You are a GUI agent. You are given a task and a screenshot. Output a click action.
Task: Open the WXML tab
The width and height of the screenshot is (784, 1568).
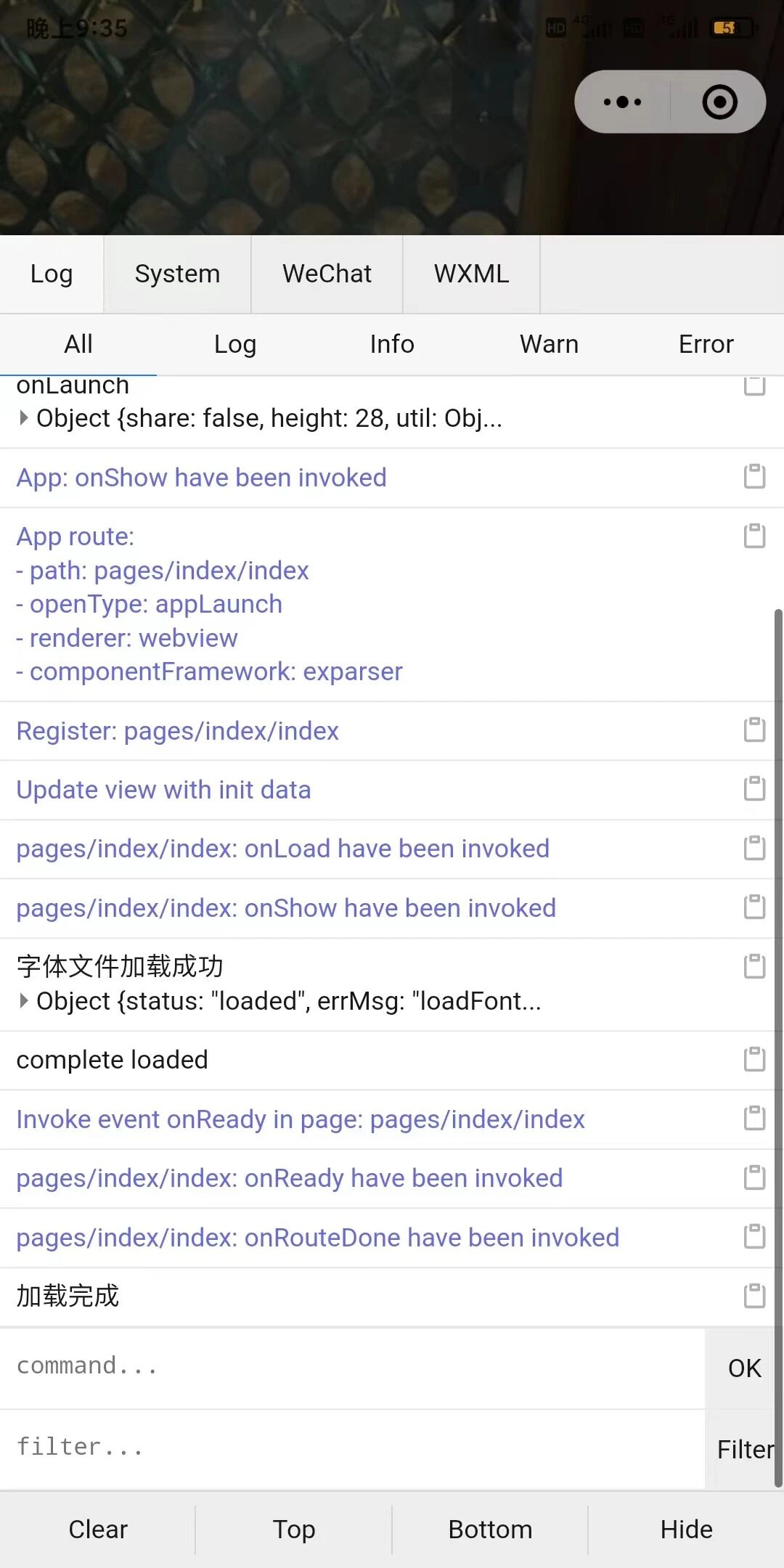click(471, 274)
